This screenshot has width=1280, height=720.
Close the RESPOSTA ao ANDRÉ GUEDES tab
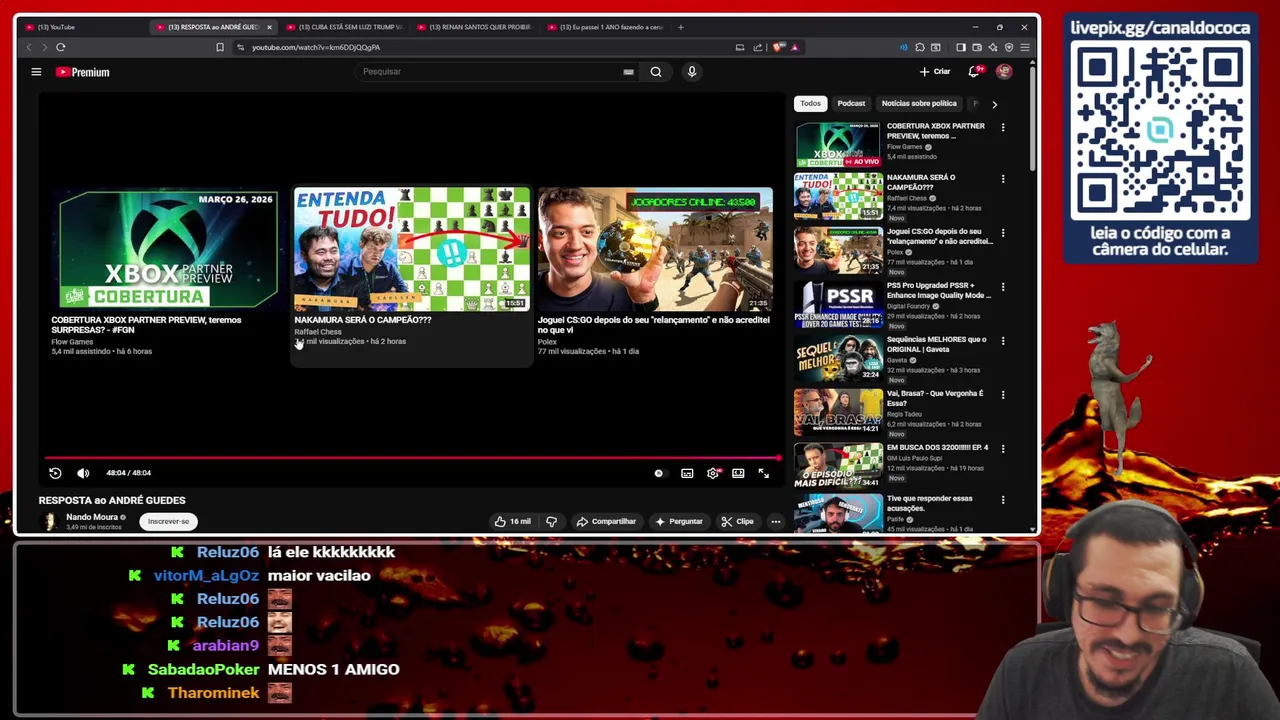point(268,27)
